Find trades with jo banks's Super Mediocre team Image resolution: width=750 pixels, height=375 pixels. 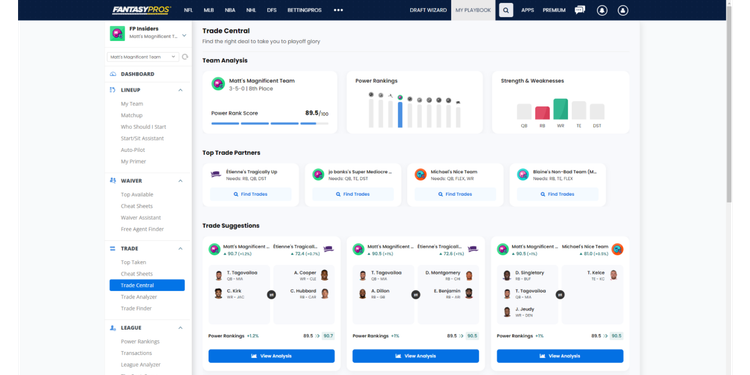[x=353, y=194]
